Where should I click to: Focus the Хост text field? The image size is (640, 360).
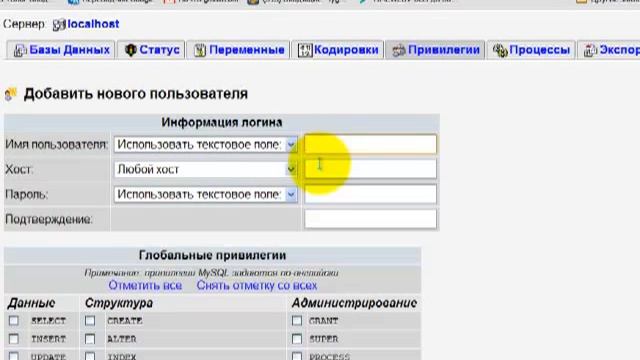pyautogui.click(x=370, y=169)
